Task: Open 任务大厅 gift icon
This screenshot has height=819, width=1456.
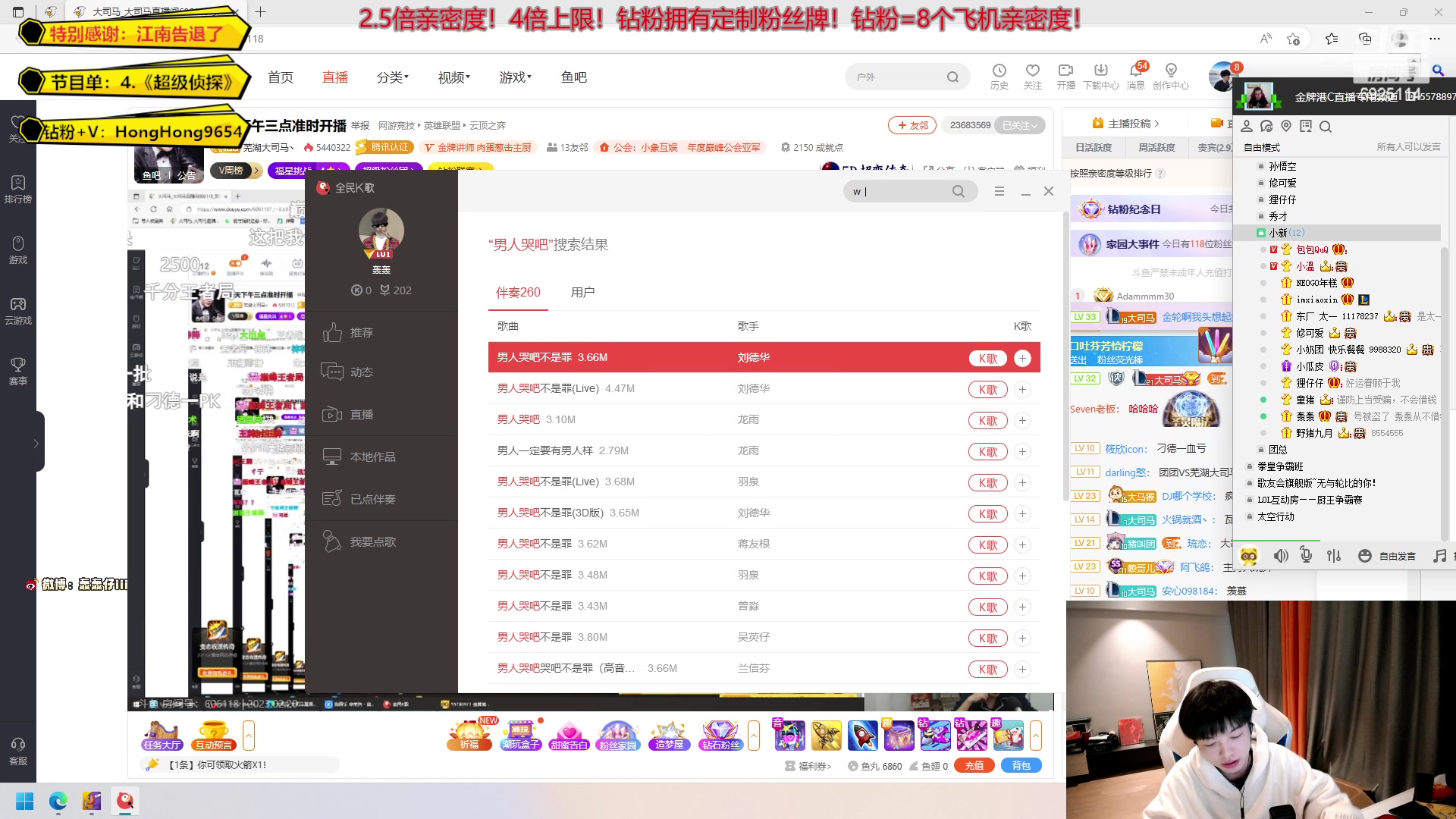Action: [x=162, y=735]
